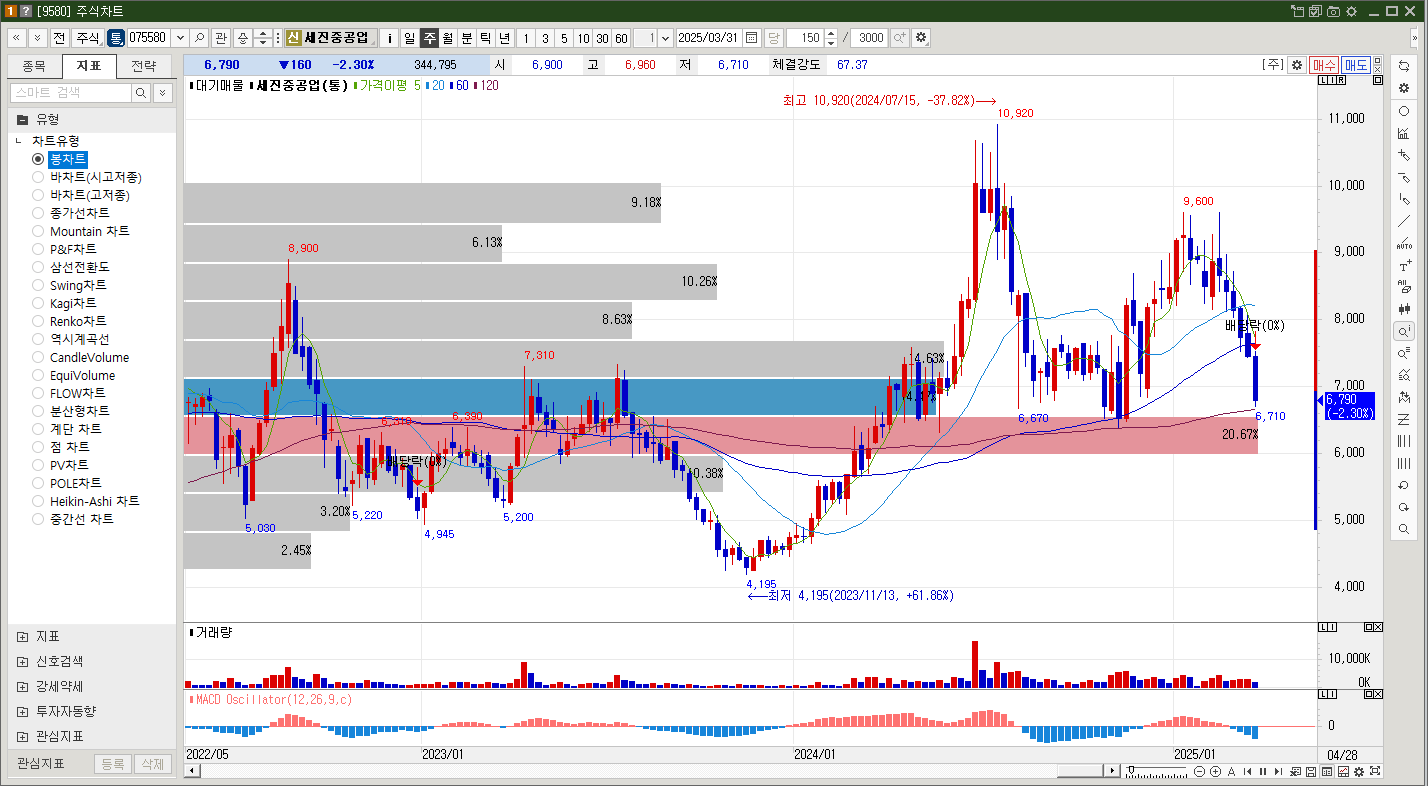Select the 삼선전환도 radio option
Screen dimensions: 1428x786
click(x=38, y=267)
